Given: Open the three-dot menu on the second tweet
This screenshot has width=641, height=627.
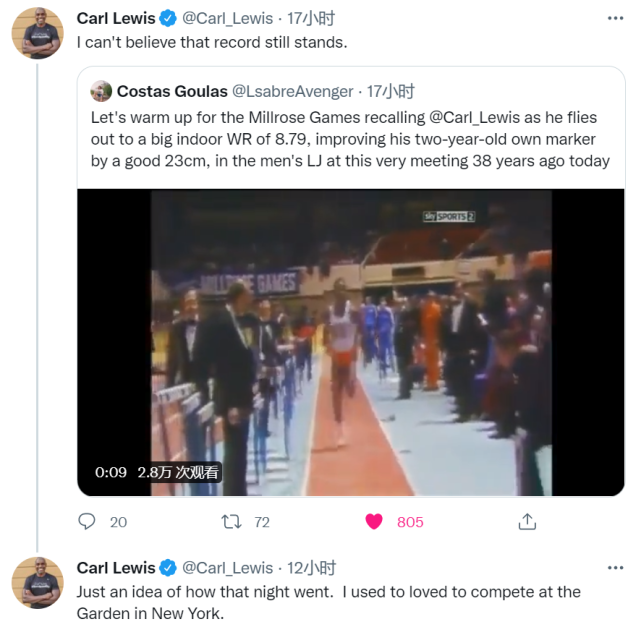Looking at the screenshot, I should pos(615,568).
